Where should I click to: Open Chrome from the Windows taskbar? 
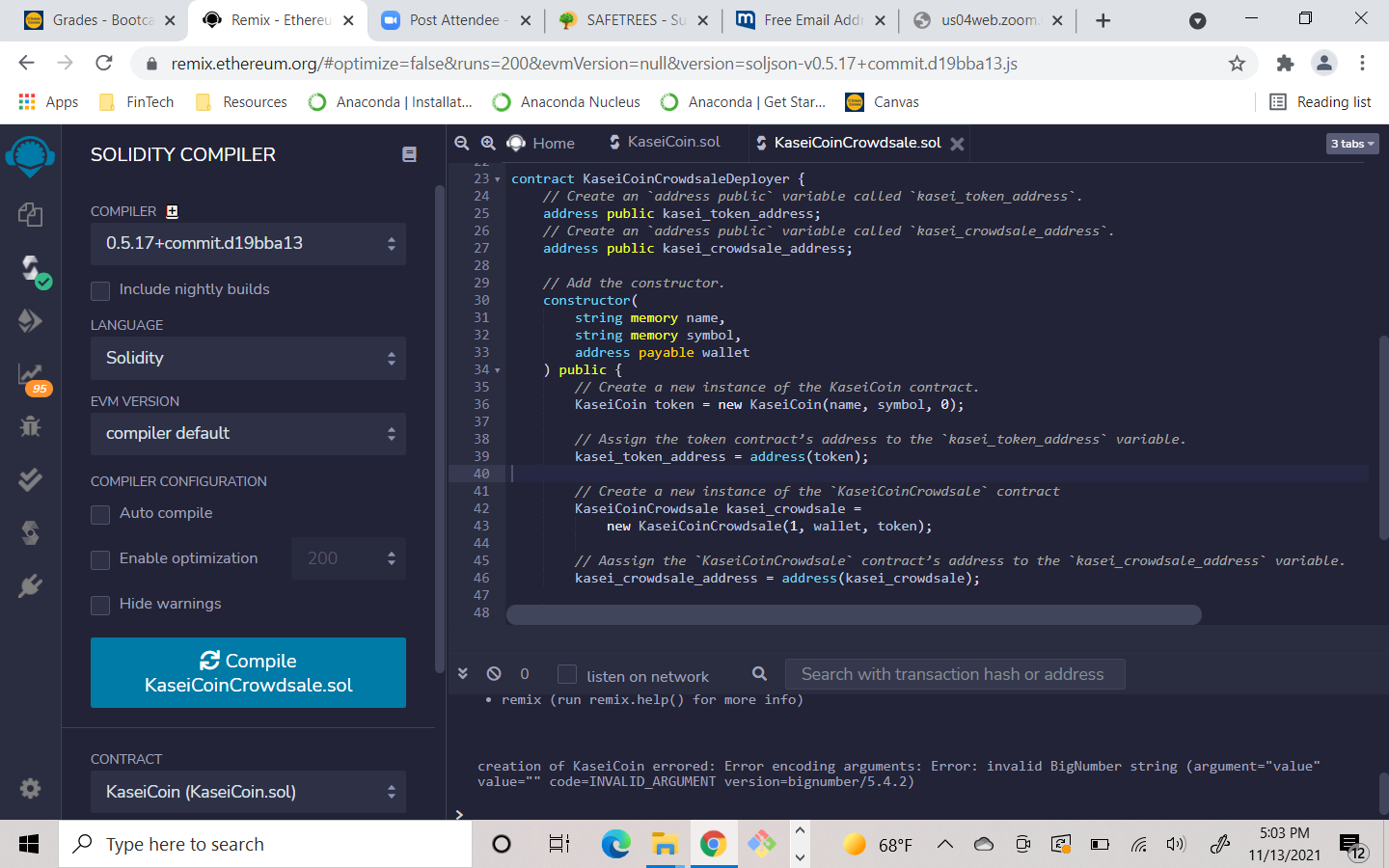(x=713, y=845)
